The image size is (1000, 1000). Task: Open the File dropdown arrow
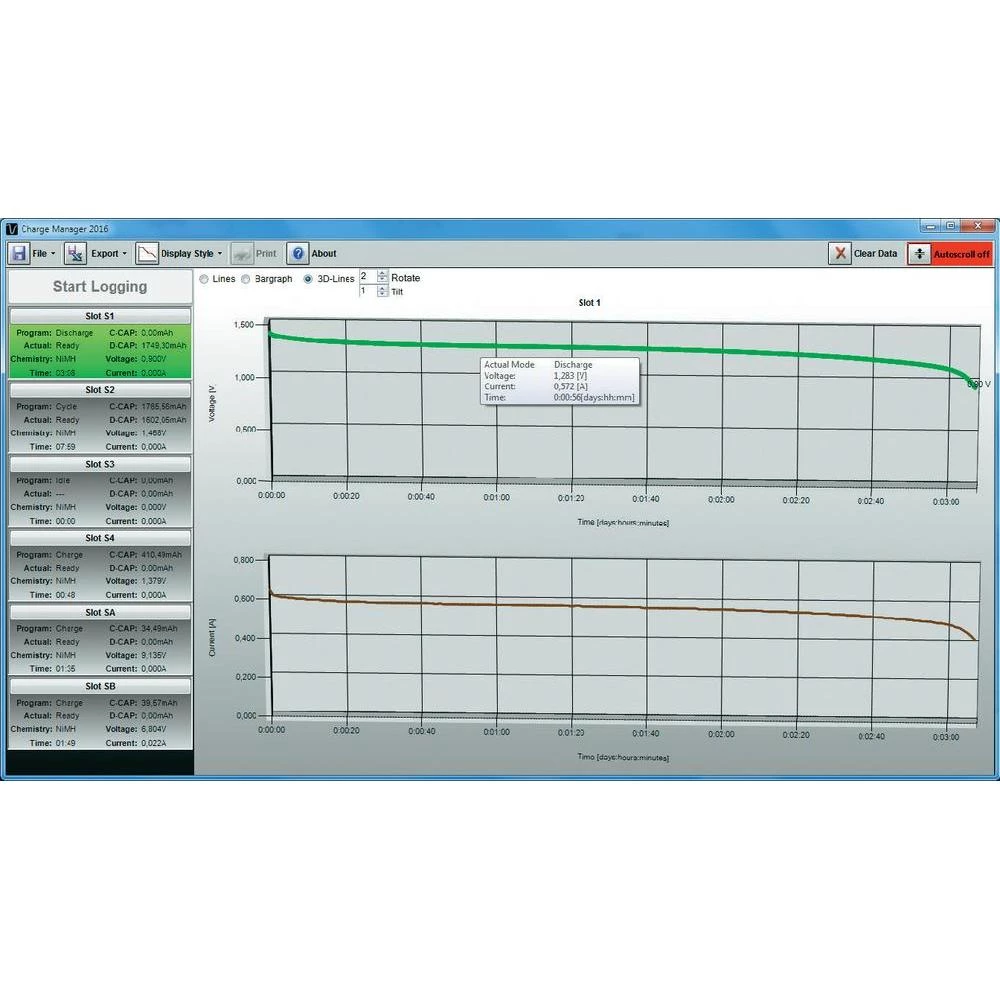coord(53,254)
